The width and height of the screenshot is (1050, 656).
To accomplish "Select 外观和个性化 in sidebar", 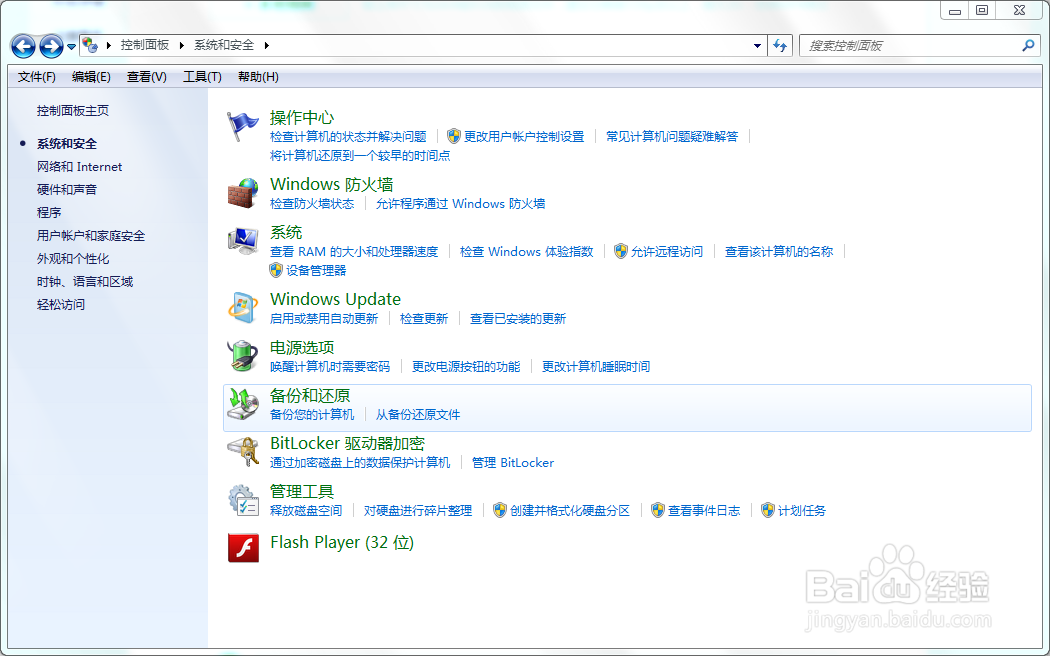I will [x=72, y=258].
